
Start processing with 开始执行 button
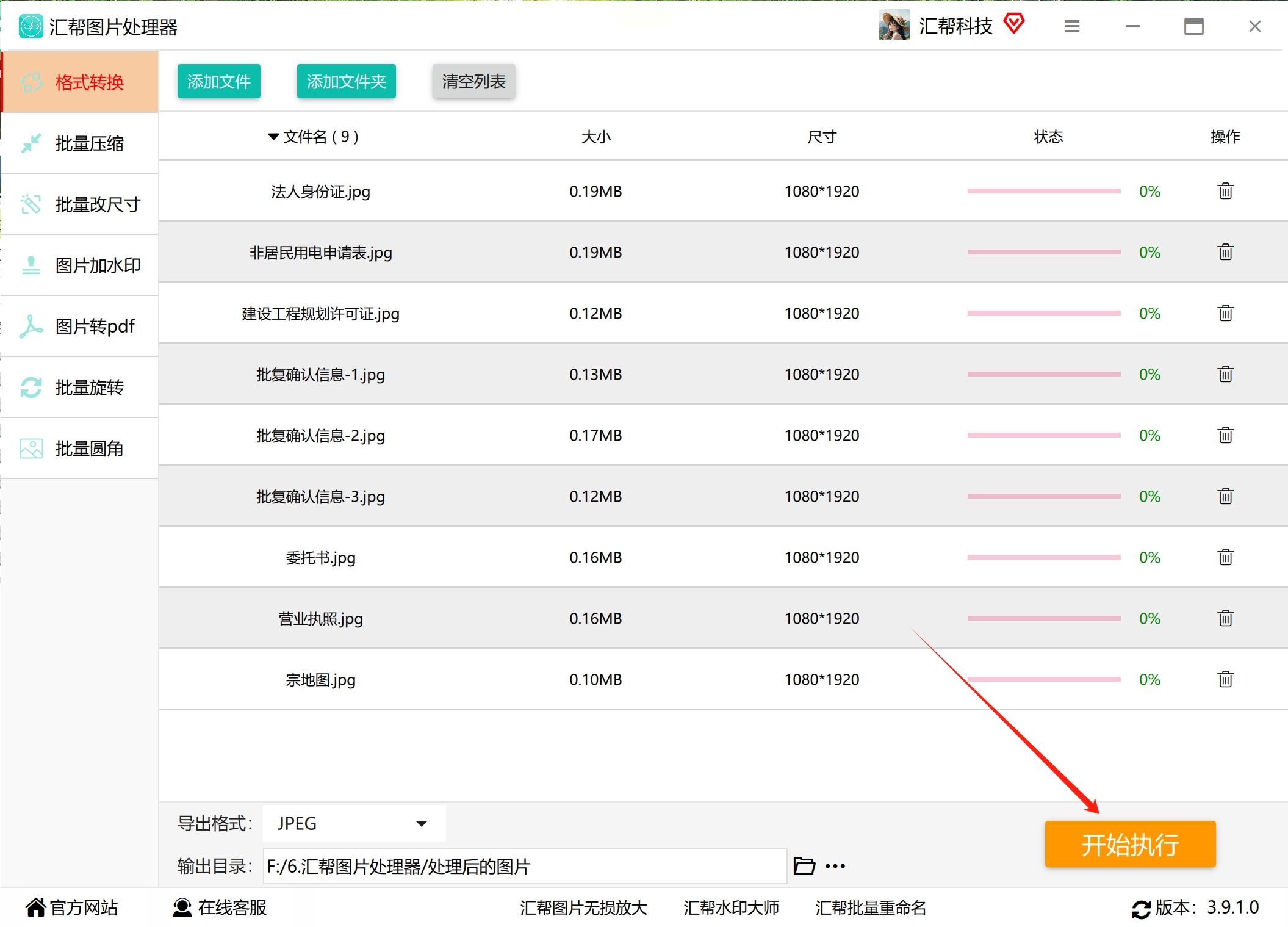[x=1130, y=845]
